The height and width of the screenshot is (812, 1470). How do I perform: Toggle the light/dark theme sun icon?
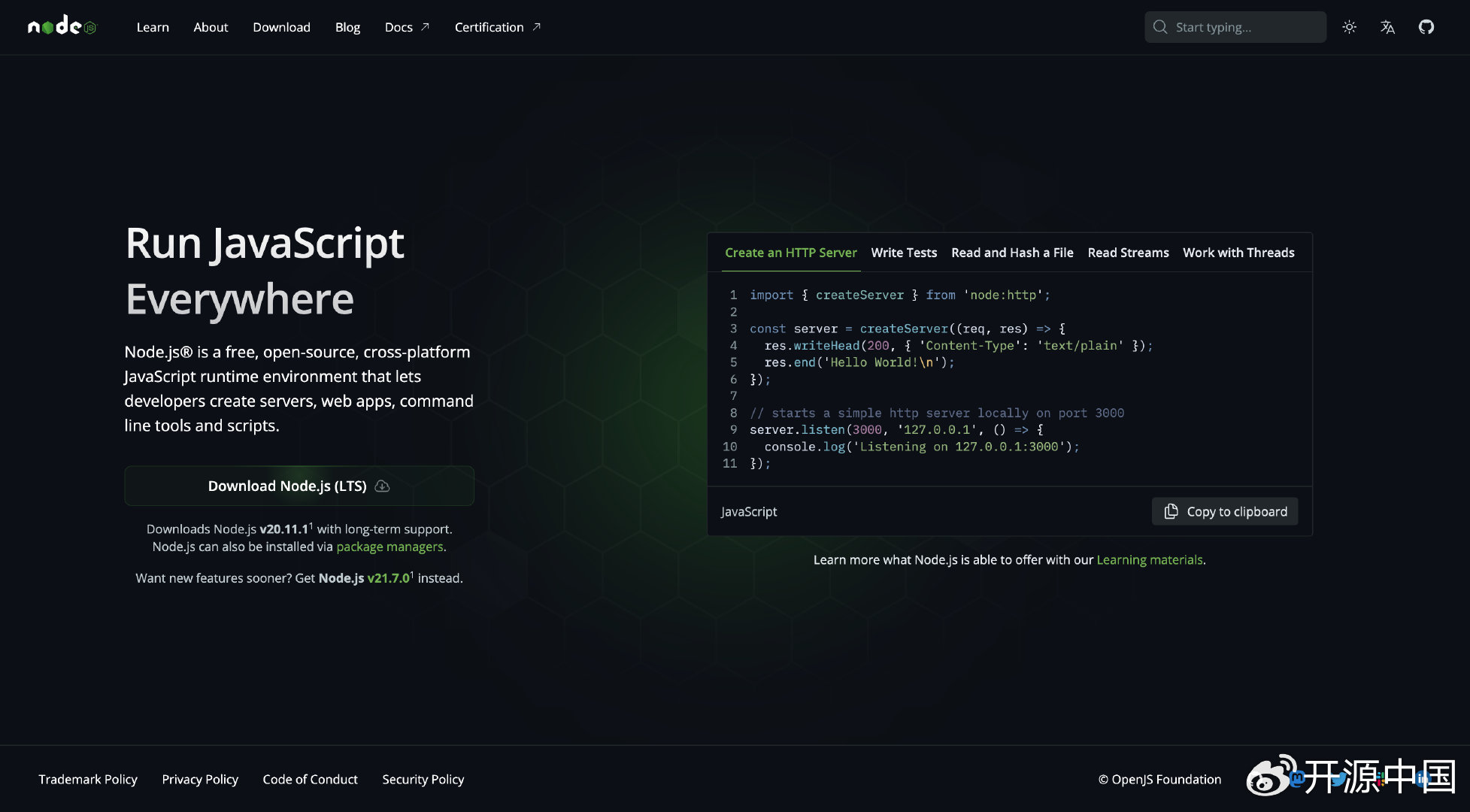coord(1350,27)
